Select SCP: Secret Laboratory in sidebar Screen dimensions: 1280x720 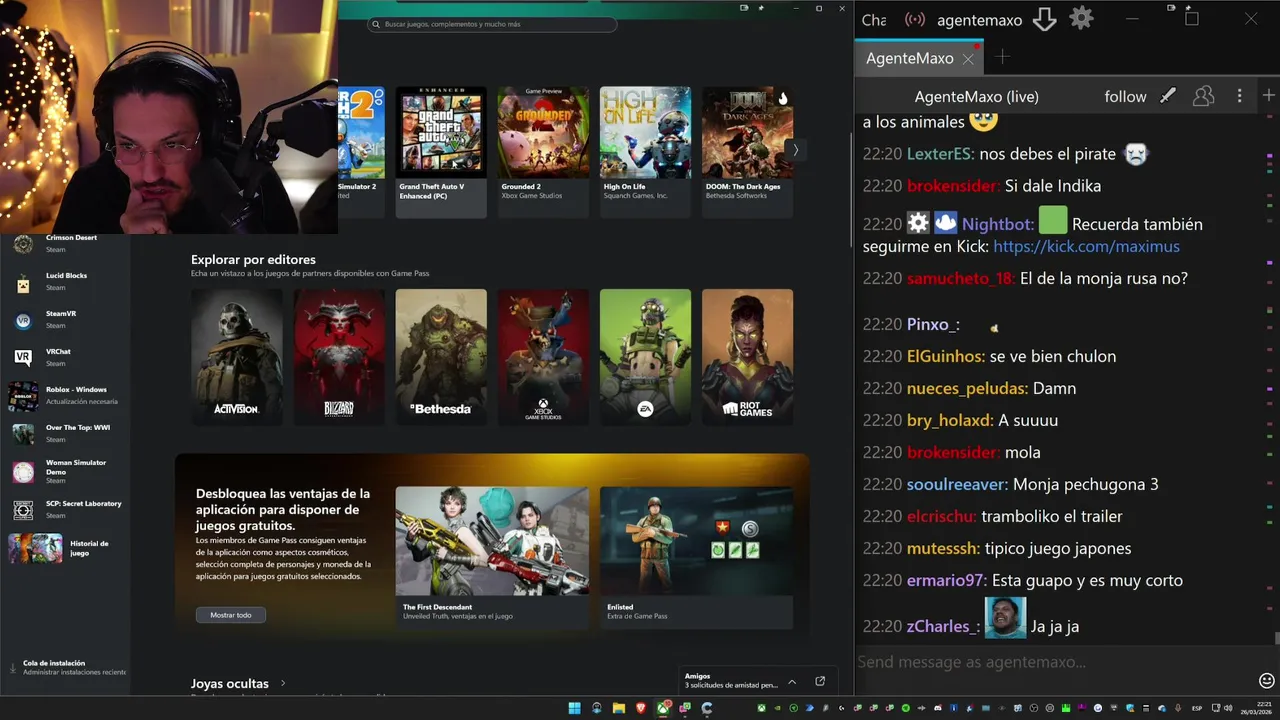(x=66, y=509)
